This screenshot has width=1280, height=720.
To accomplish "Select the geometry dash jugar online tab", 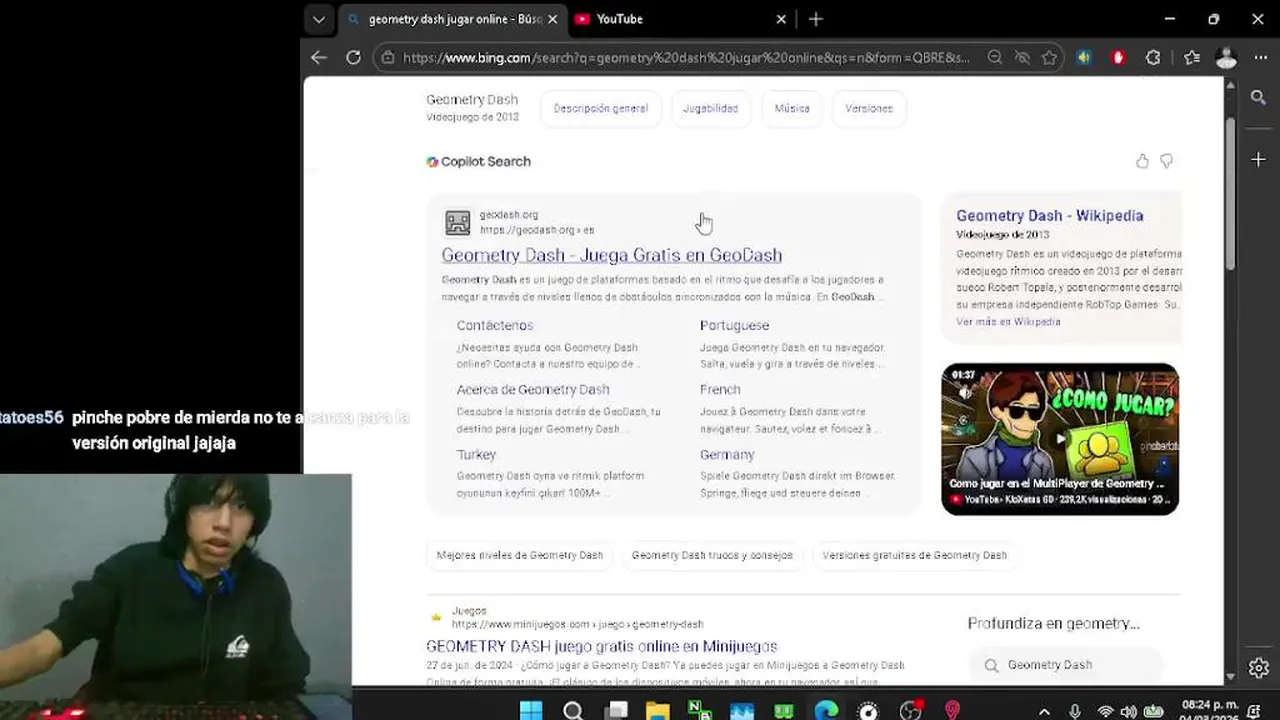I will 455,19.
